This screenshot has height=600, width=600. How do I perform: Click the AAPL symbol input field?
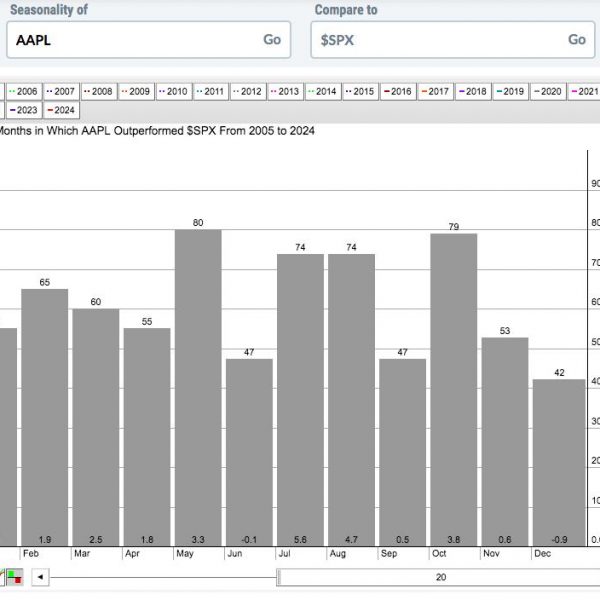tap(148, 40)
